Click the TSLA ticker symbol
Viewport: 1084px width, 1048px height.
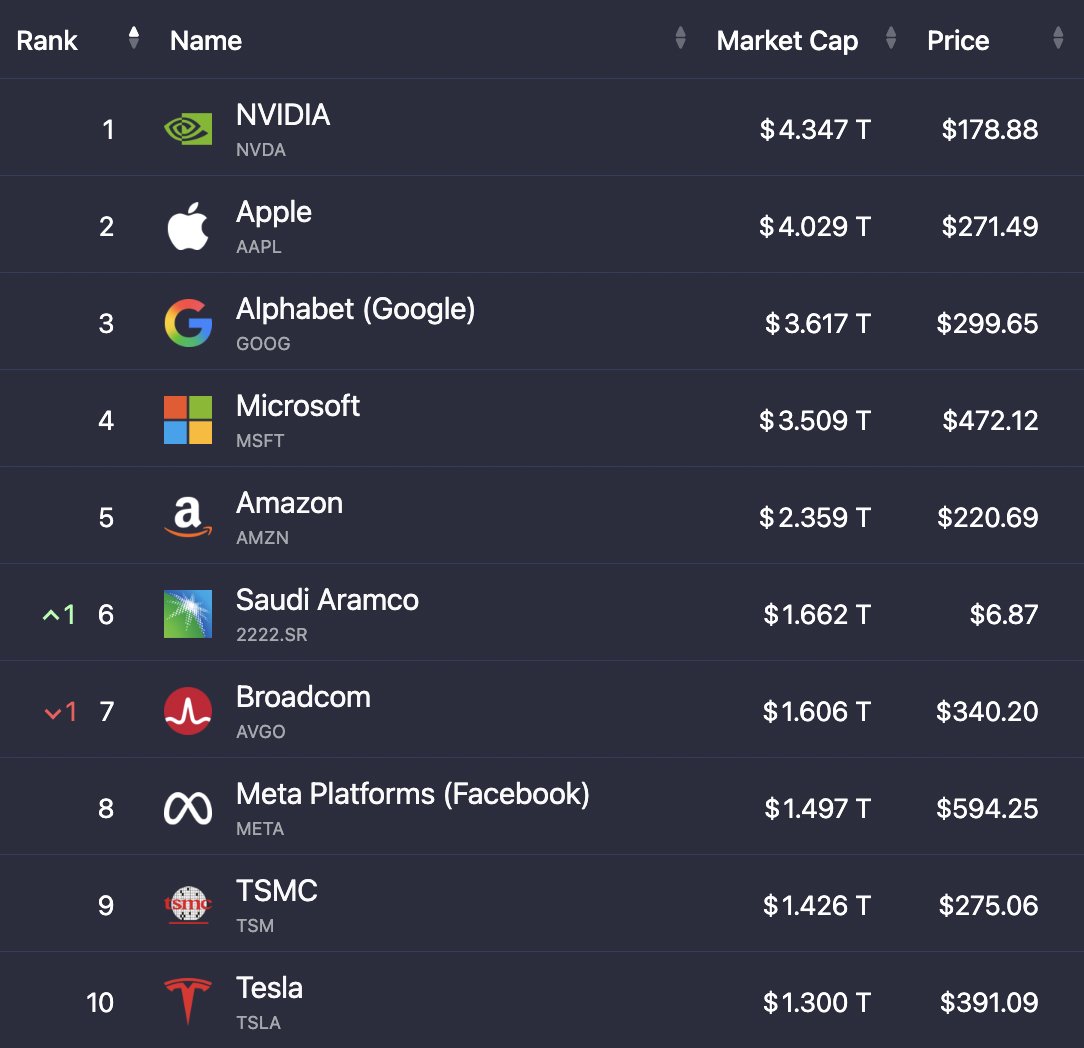coord(259,1022)
